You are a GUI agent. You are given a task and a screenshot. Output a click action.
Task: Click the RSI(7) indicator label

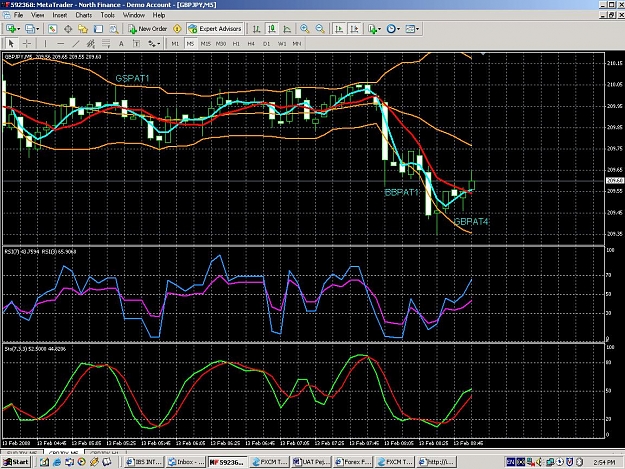[22, 251]
